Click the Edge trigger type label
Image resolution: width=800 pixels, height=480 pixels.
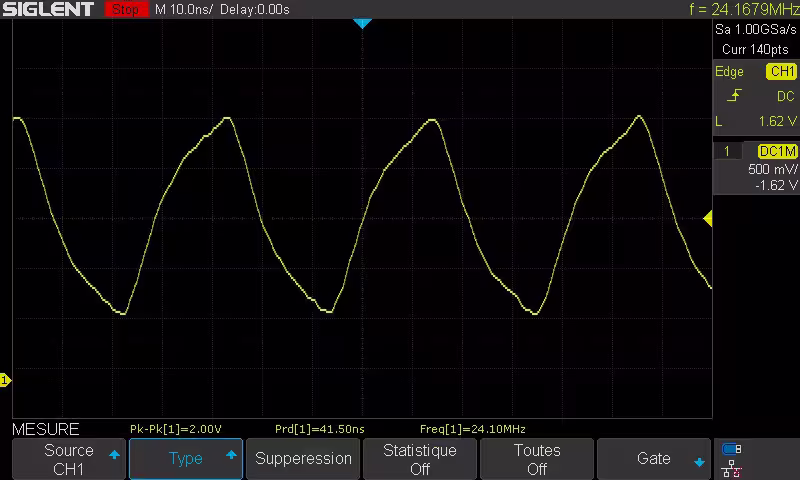click(x=729, y=71)
